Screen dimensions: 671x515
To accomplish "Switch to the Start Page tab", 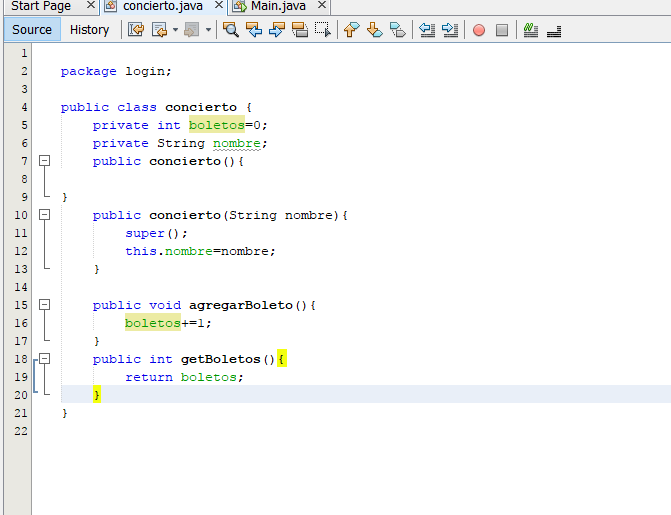I will [41, 6].
